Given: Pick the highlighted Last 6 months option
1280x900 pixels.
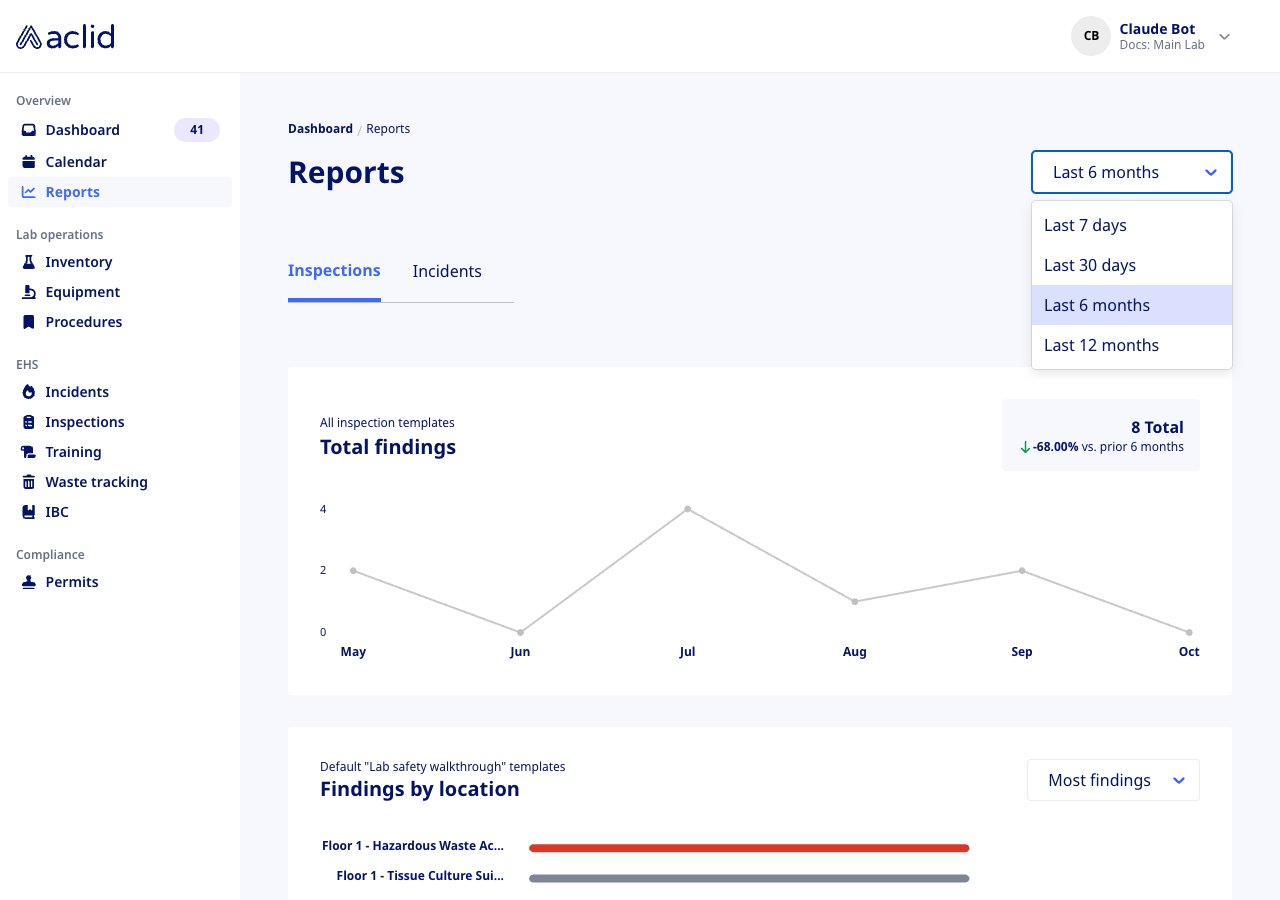Looking at the screenshot, I should coord(1132,305).
